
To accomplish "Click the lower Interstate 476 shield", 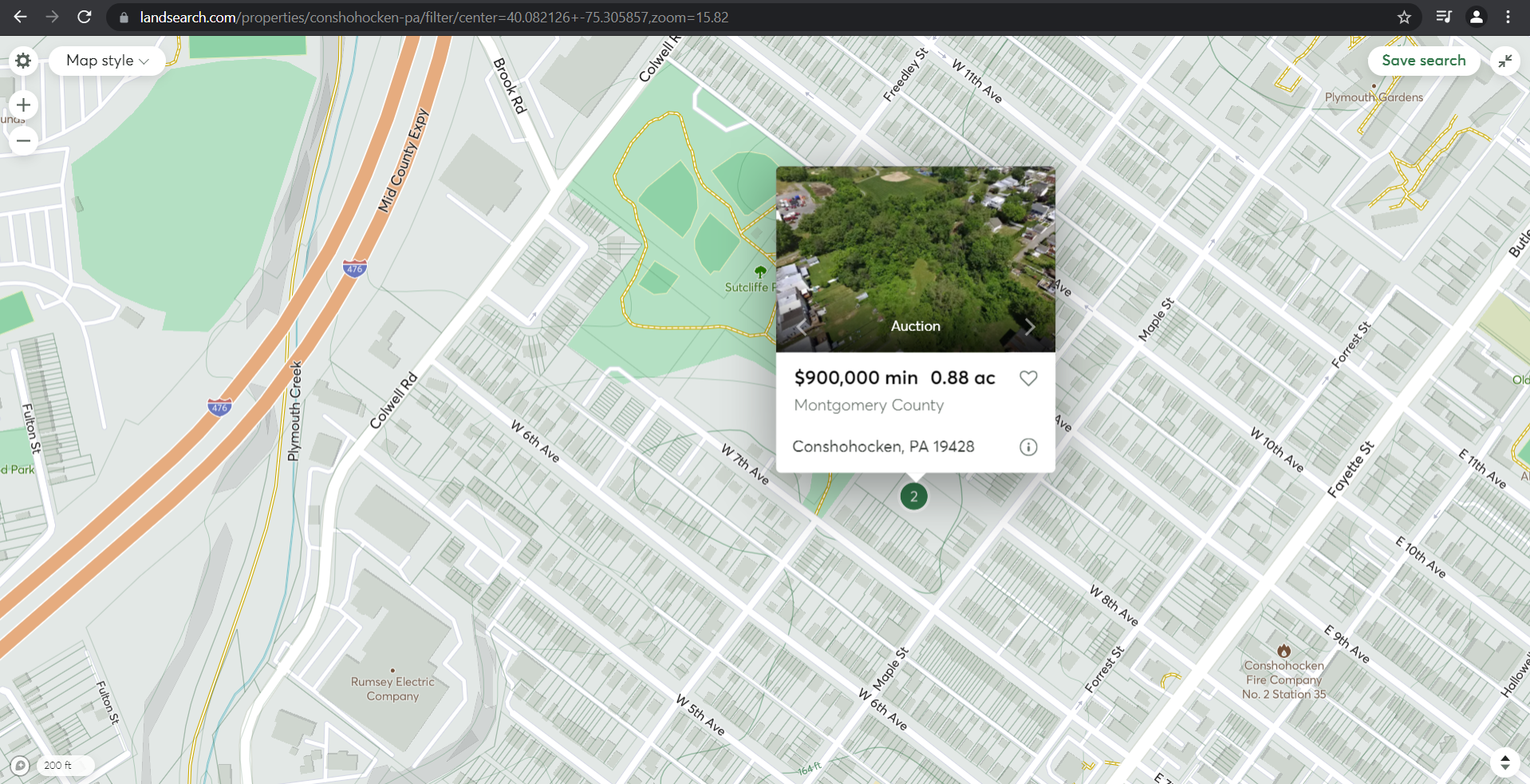I will point(219,407).
